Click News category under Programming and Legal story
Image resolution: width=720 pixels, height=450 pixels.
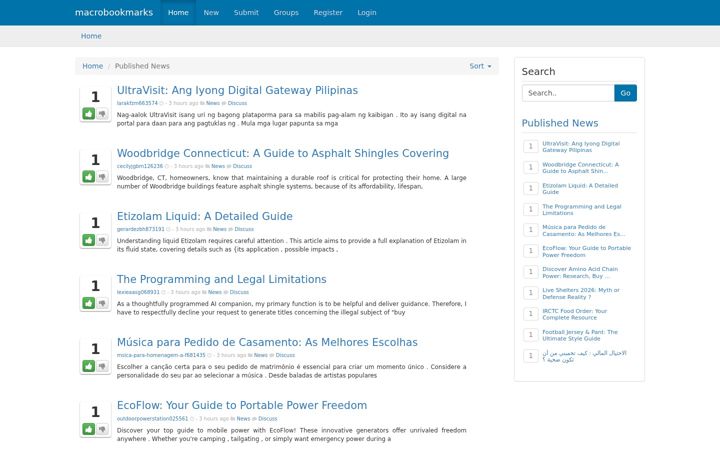215,292
